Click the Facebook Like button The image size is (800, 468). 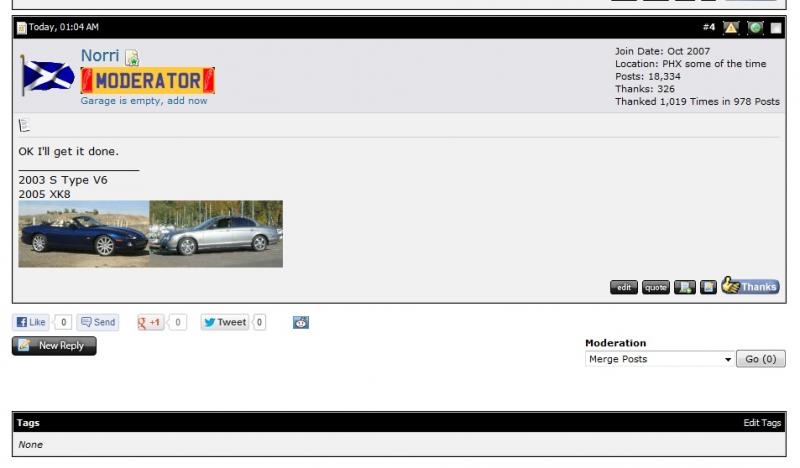coord(31,322)
